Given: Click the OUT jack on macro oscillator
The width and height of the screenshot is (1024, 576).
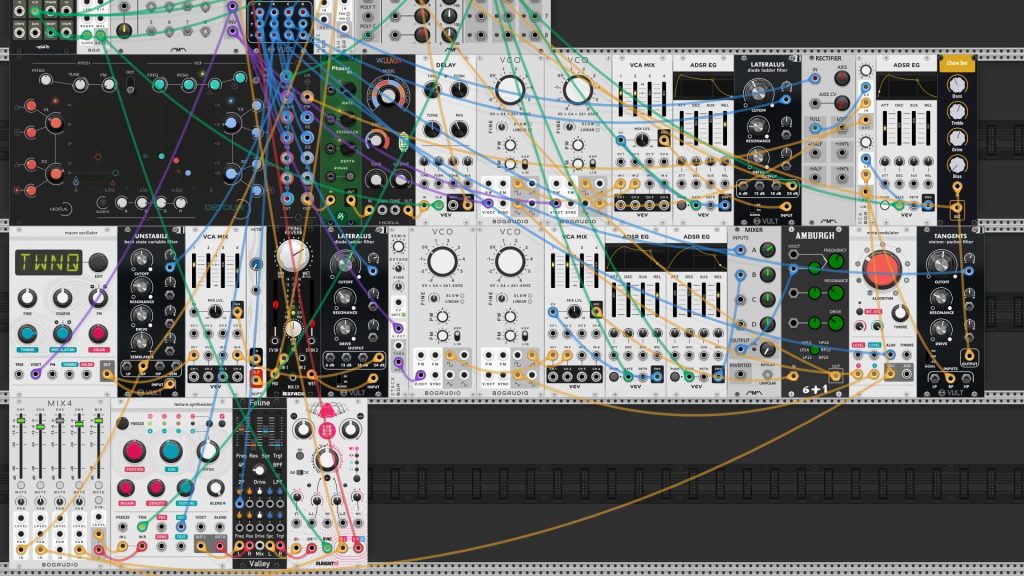Looking at the screenshot, I should 107,374.
